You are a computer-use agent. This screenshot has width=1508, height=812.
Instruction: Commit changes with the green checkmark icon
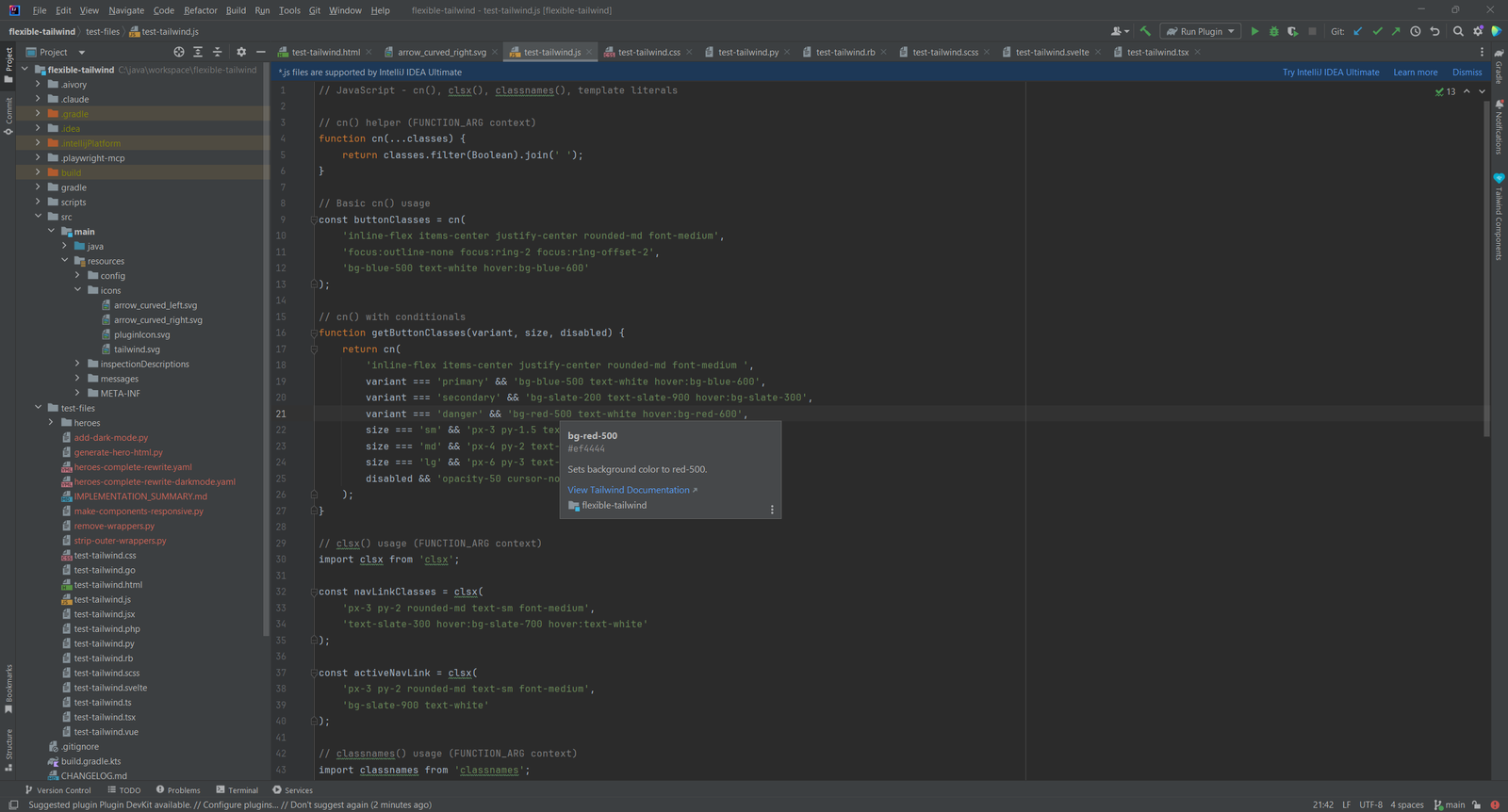1377,31
